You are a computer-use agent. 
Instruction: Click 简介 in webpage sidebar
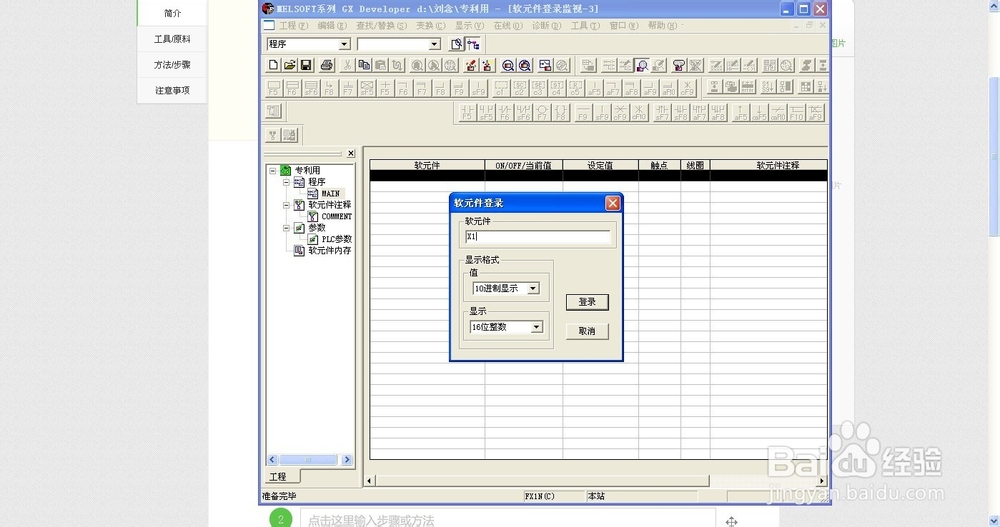[172, 13]
